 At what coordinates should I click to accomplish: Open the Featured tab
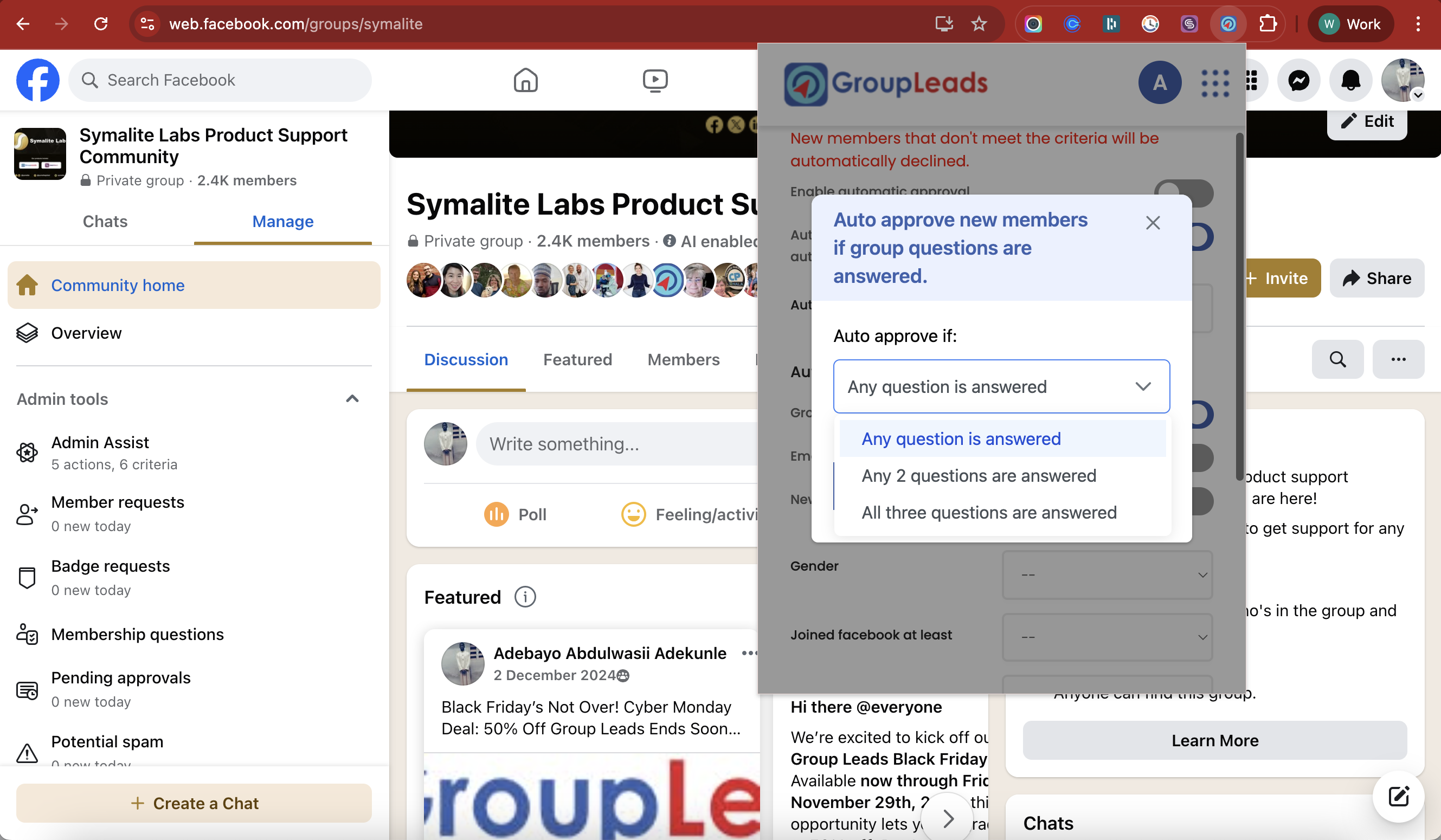577,360
